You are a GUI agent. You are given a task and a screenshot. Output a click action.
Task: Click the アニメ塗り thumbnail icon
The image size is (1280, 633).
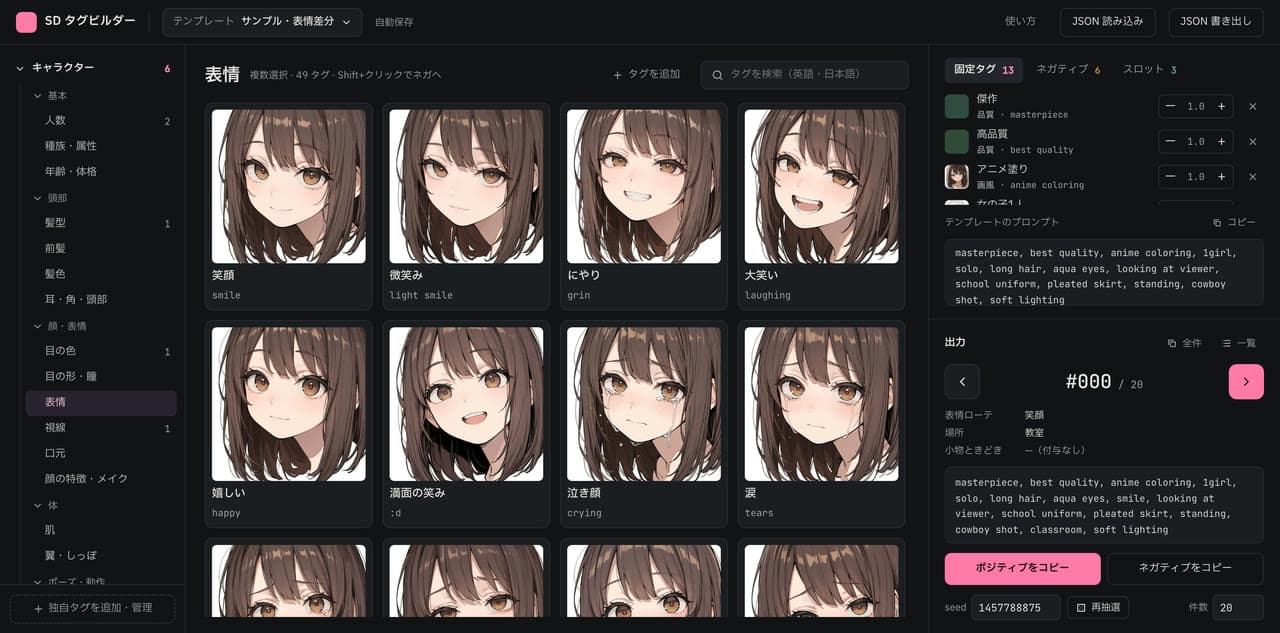(957, 177)
